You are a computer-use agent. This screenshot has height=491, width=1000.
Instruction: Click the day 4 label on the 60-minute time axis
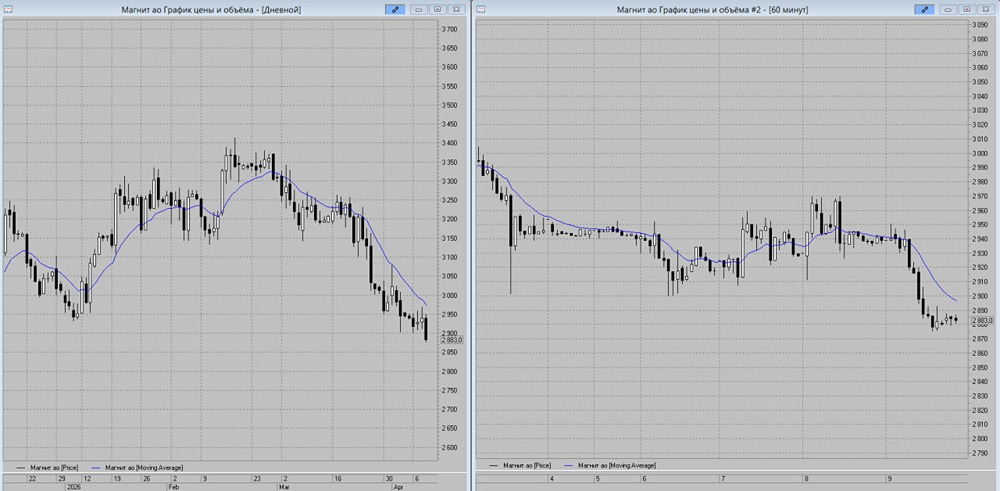coord(552,478)
